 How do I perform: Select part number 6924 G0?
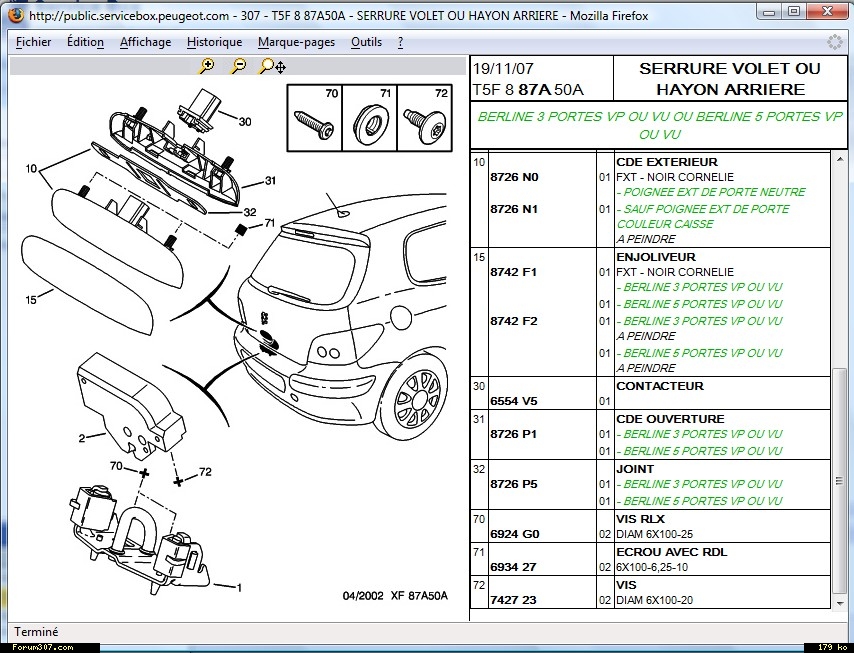515,534
